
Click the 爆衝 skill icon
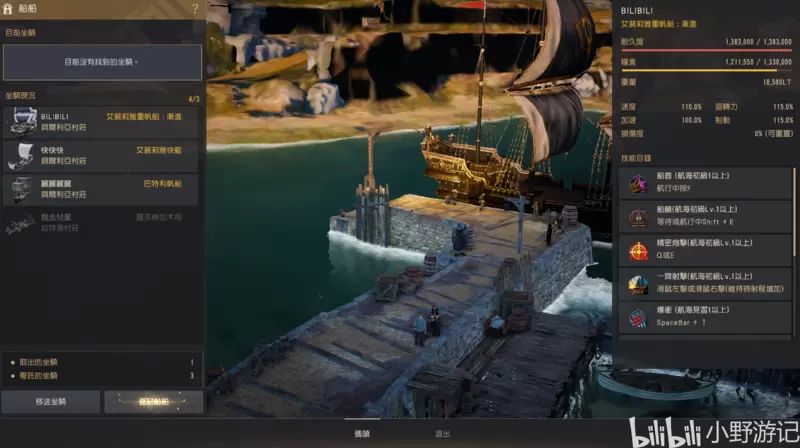638,317
